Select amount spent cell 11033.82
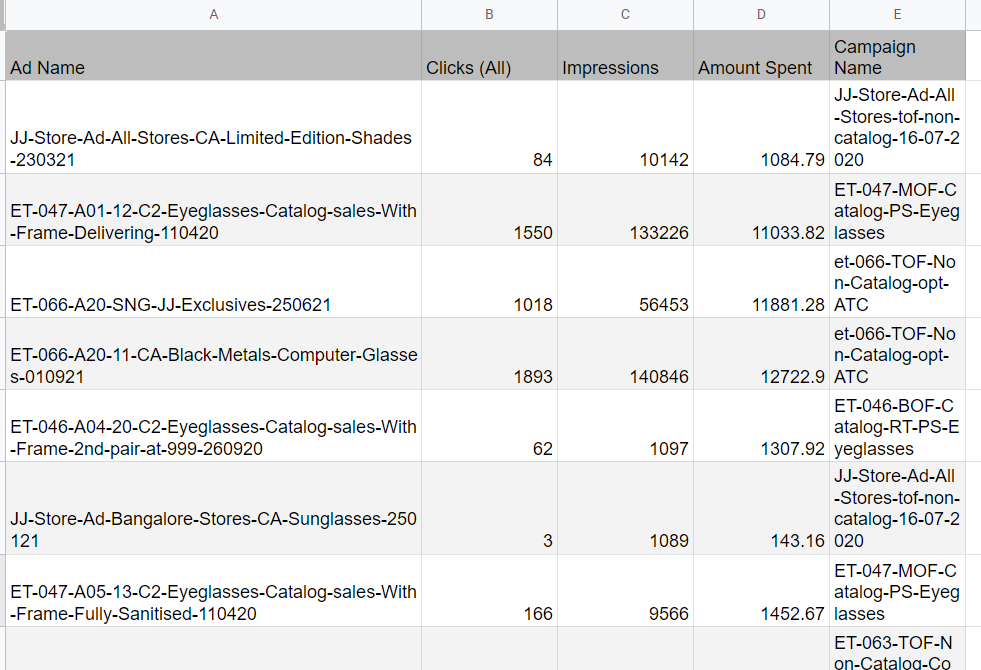 click(761, 210)
